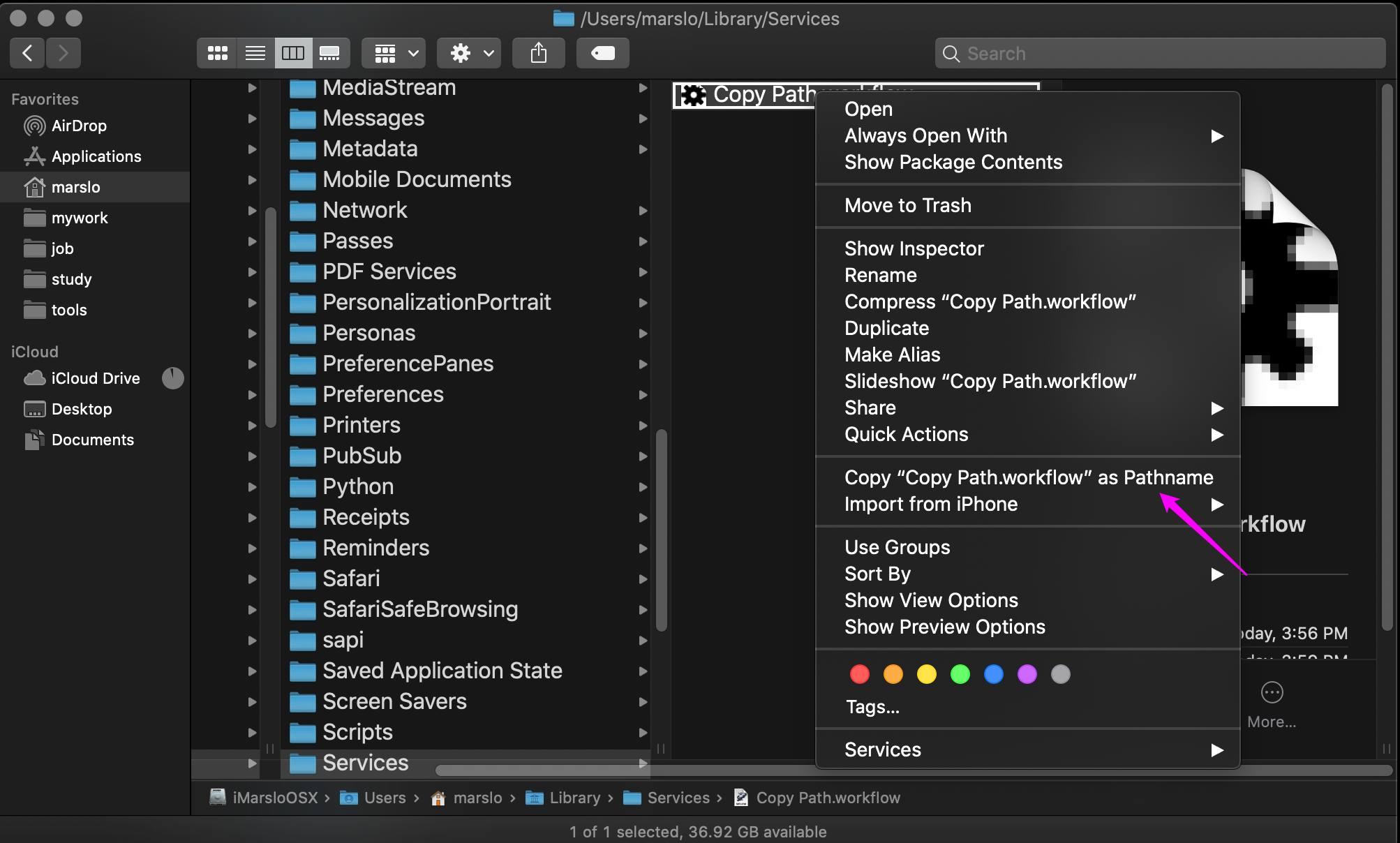
Task: Click the list view button in toolbar
Action: pyautogui.click(x=254, y=51)
